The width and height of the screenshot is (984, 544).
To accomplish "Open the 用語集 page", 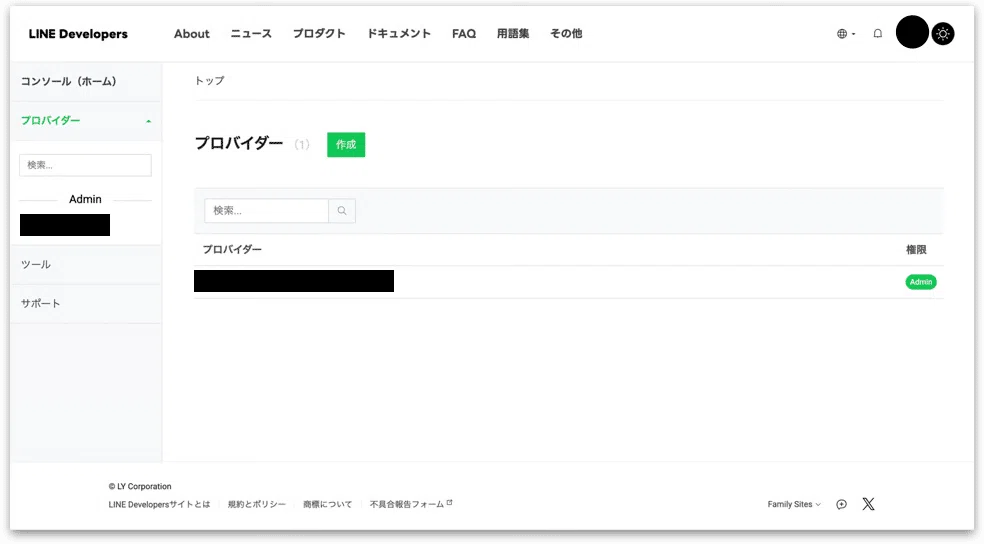I will point(513,34).
